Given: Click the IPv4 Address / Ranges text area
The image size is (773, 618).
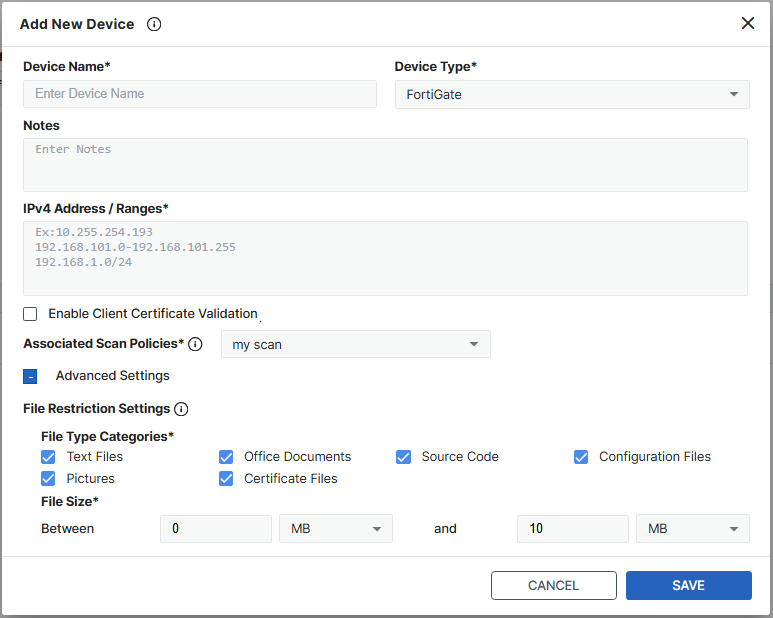Looking at the screenshot, I should click(385, 258).
